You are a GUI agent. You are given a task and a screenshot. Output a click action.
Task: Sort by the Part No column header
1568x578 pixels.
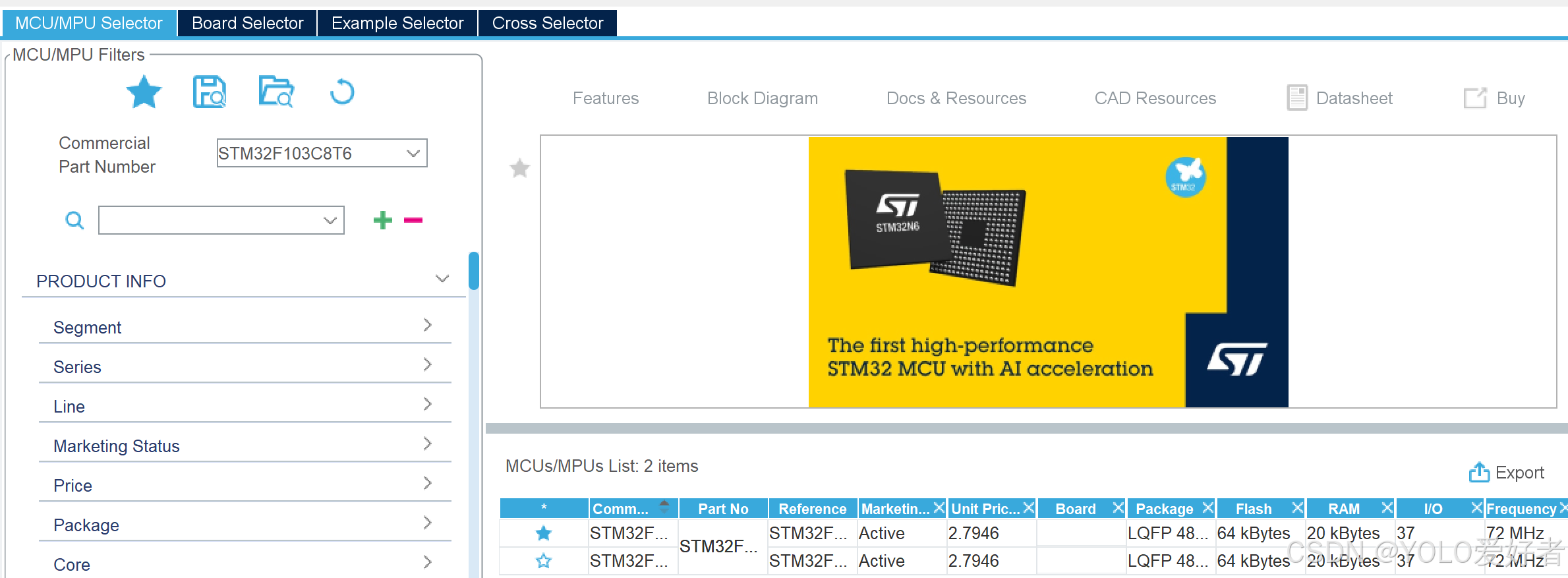point(723,509)
